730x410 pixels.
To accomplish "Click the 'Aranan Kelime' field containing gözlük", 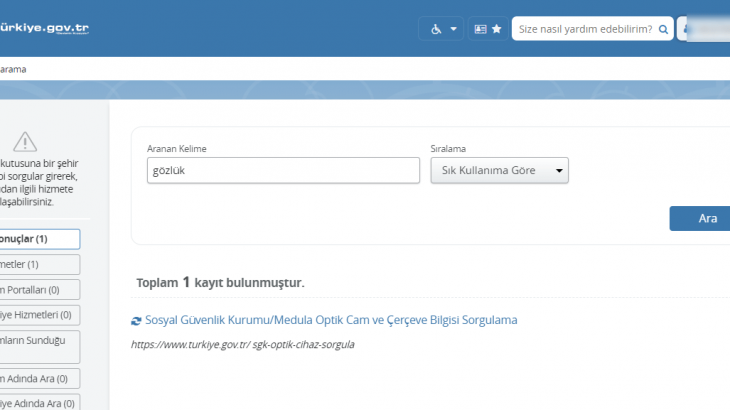I will (x=283, y=171).
